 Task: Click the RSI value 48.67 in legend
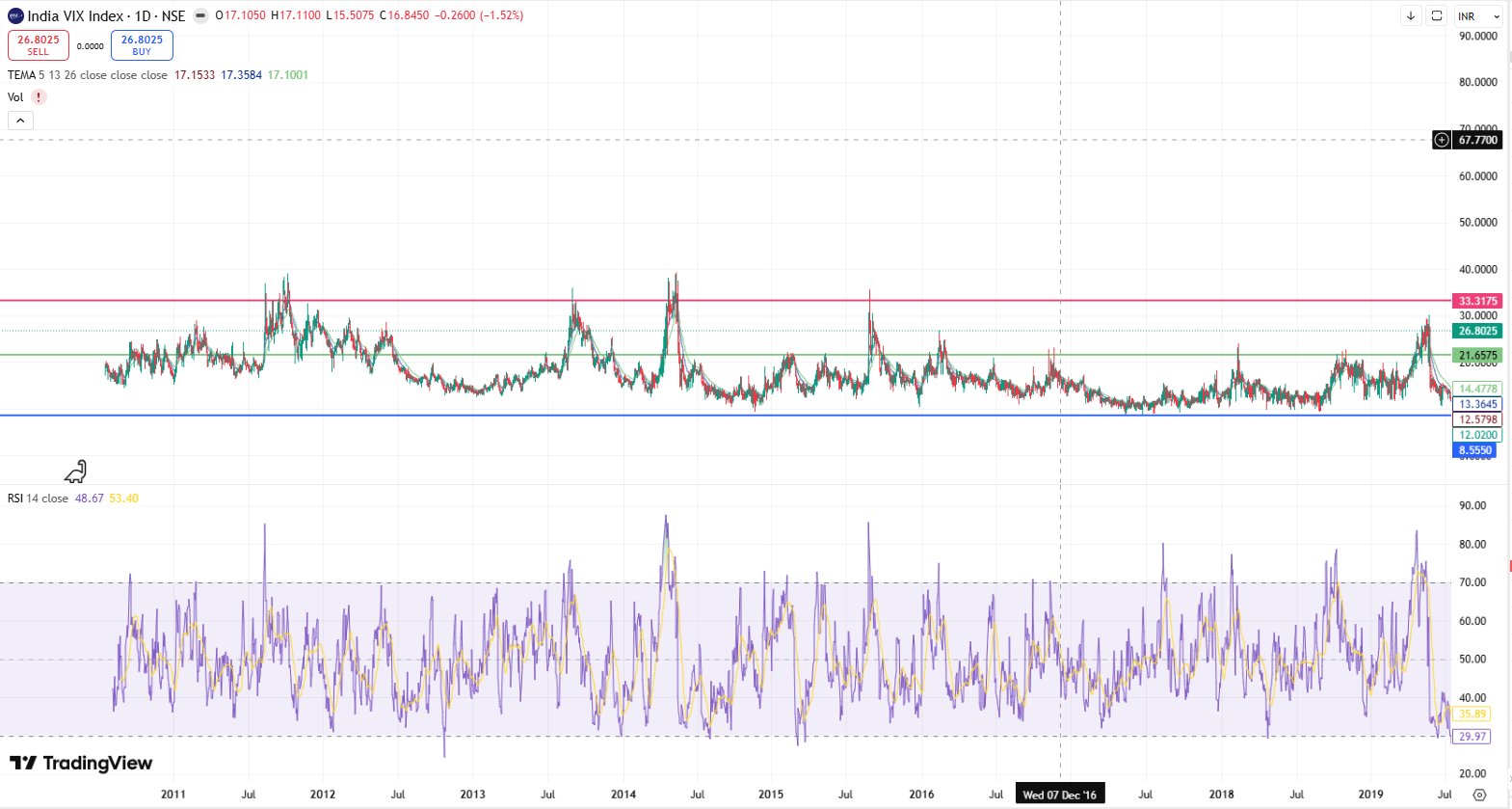[90, 499]
